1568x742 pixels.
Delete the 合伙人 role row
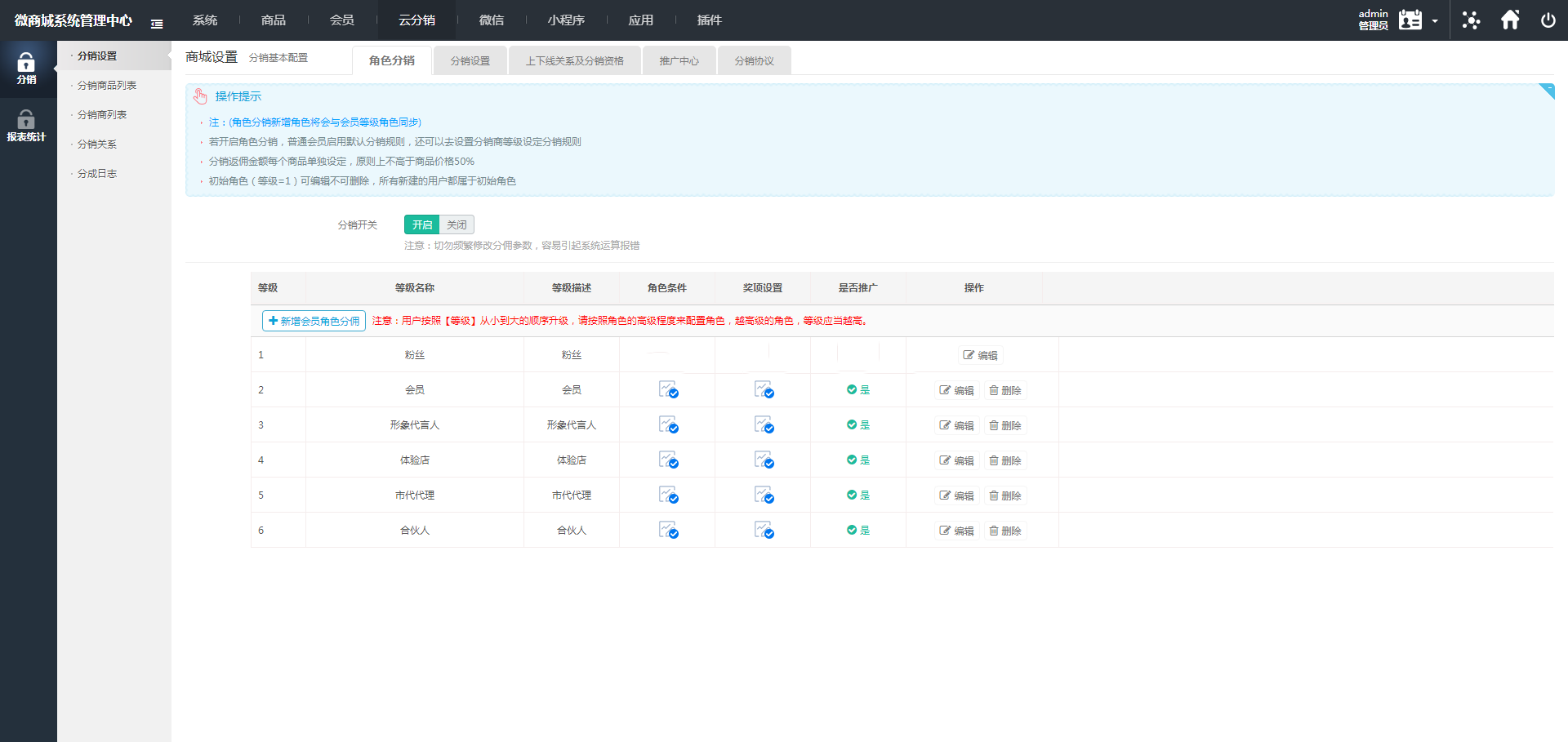point(1005,531)
